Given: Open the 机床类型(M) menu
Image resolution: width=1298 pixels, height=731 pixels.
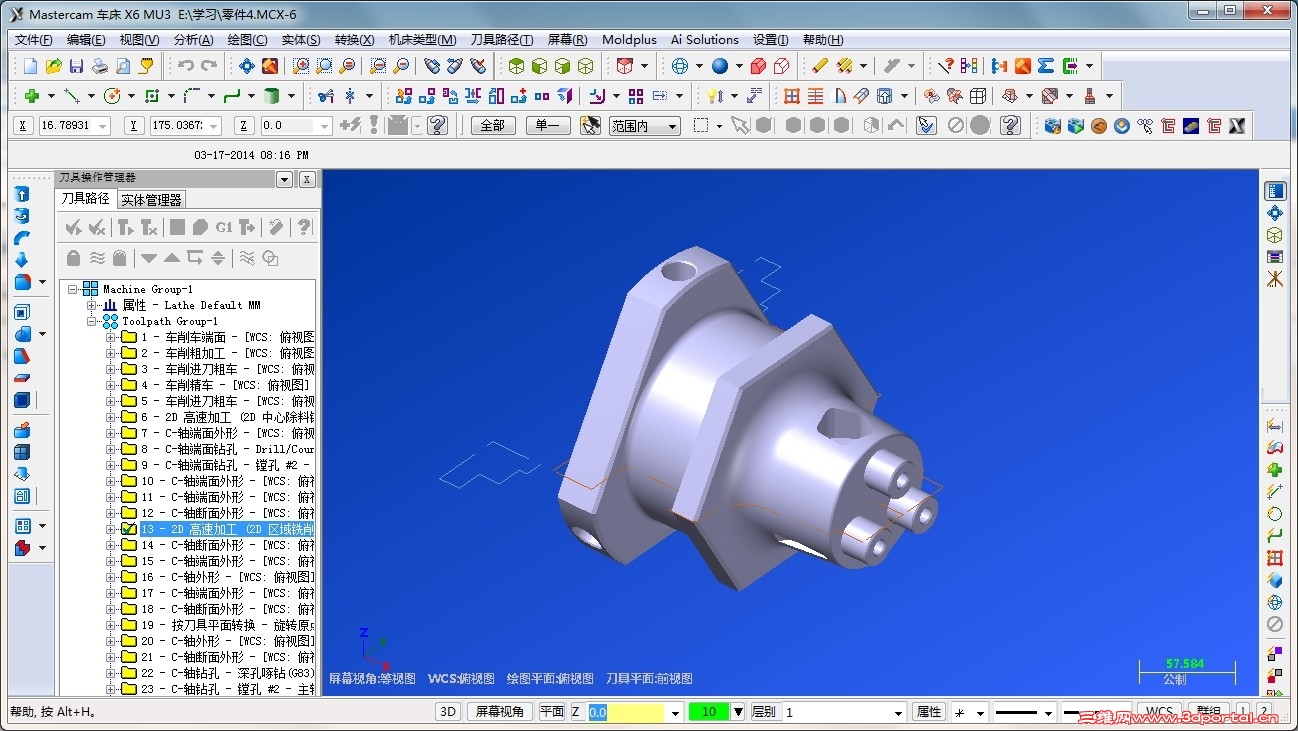Looking at the screenshot, I should point(422,40).
